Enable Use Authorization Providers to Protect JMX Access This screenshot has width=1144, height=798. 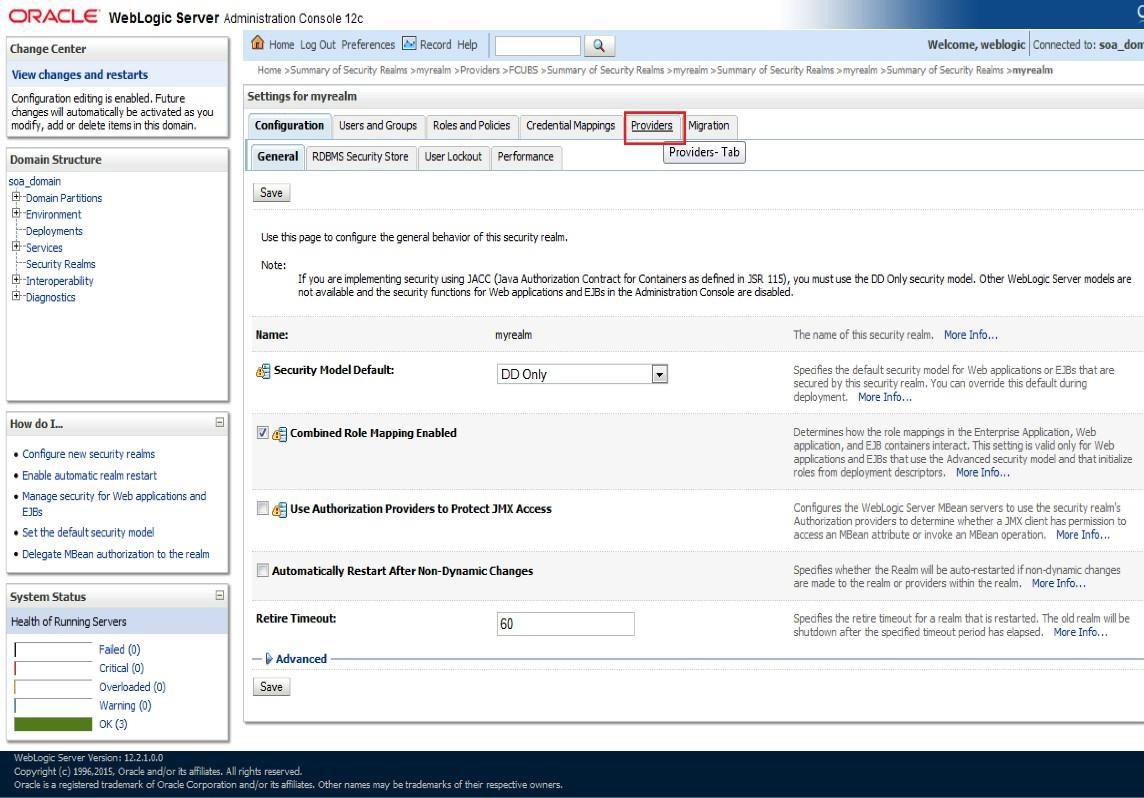click(263, 509)
